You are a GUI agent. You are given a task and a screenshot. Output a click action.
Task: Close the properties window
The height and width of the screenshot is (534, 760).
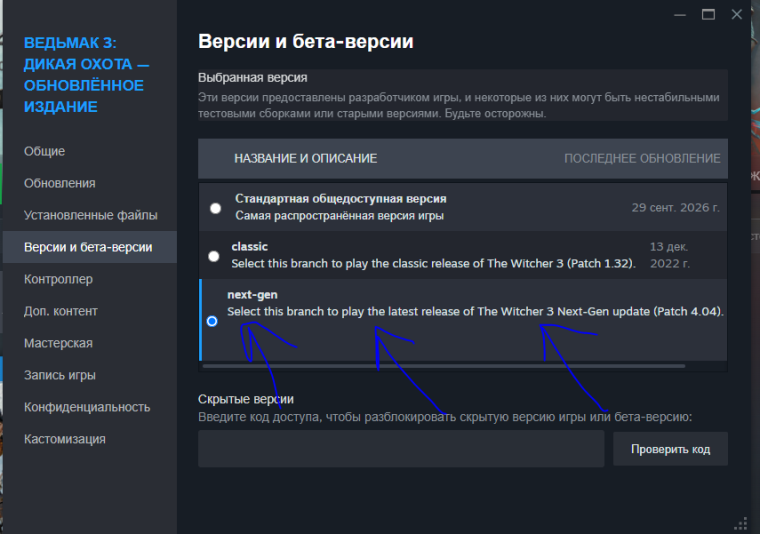click(x=737, y=15)
